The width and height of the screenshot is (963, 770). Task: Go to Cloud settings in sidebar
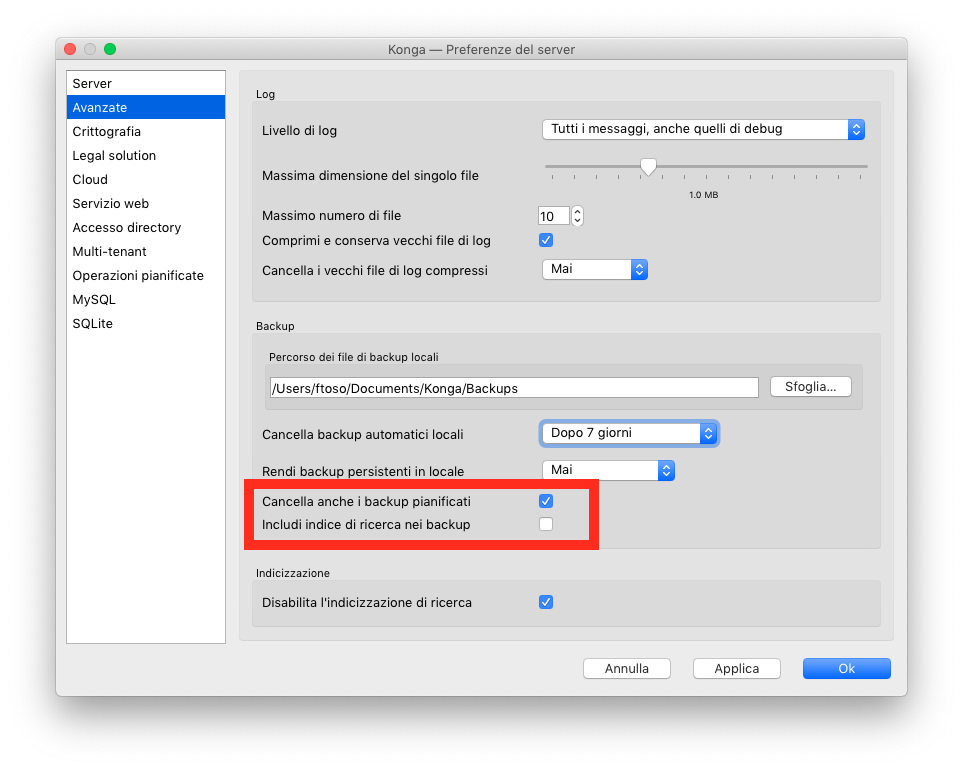coord(90,179)
